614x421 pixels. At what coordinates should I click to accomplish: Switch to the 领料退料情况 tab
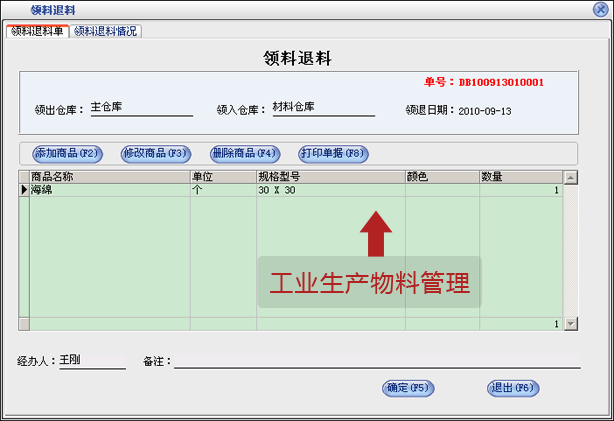click(106, 31)
